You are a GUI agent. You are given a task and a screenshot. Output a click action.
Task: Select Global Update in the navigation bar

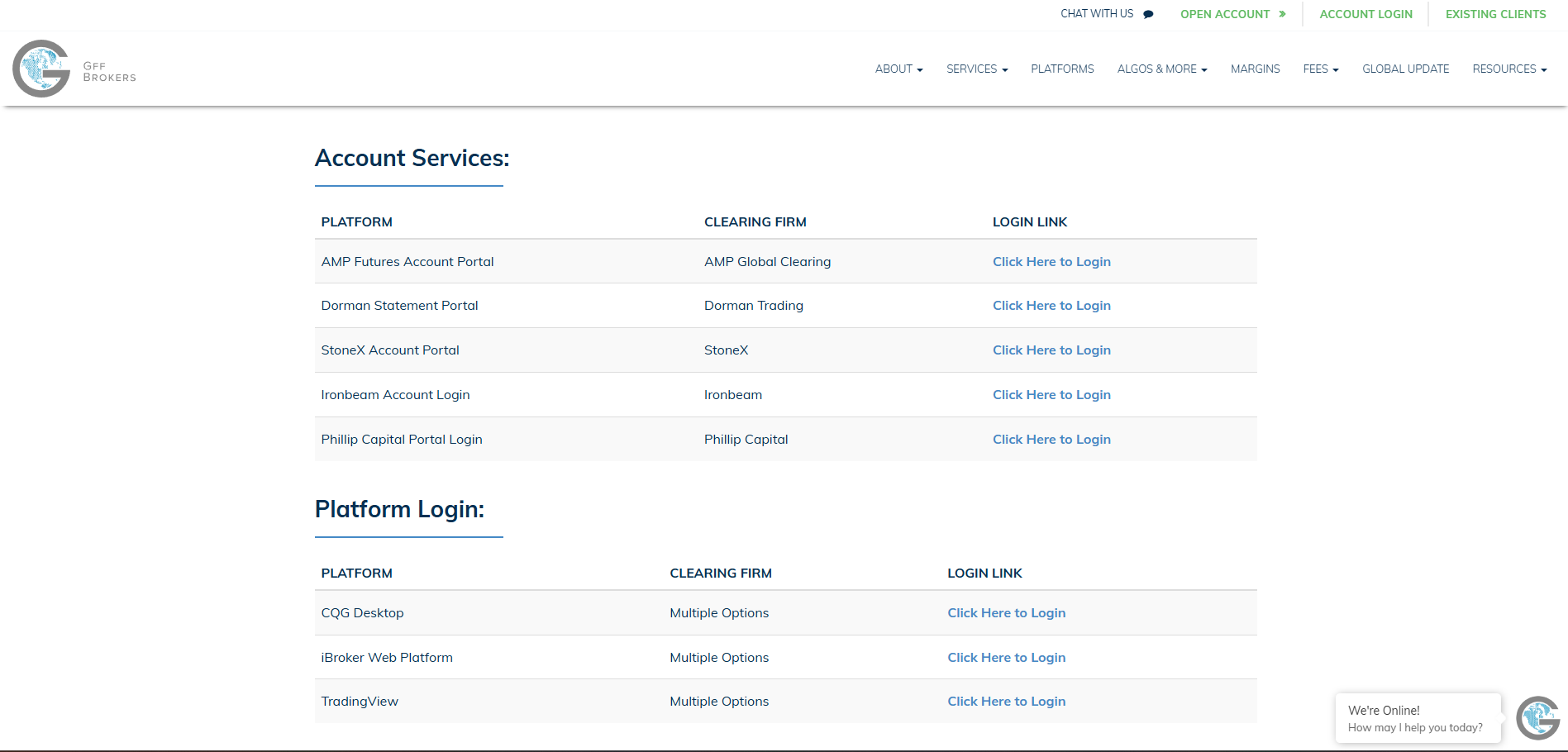1405,69
